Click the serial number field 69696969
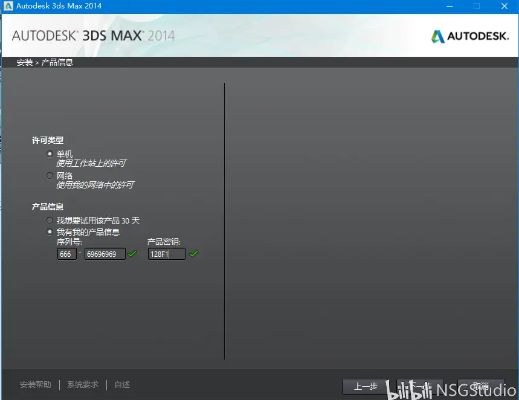 coord(105,254)
